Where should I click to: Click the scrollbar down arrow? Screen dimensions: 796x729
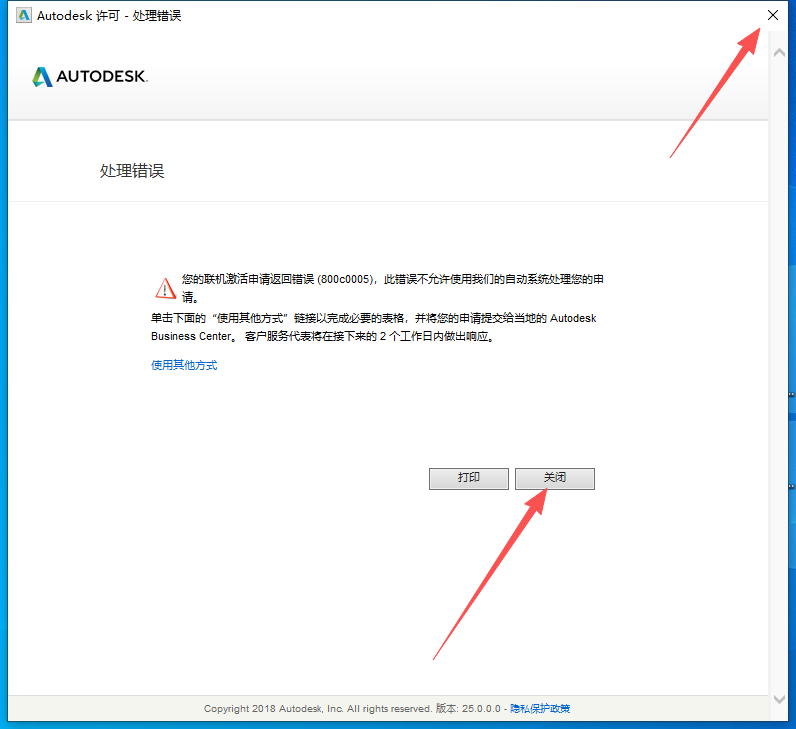point(779,699)
